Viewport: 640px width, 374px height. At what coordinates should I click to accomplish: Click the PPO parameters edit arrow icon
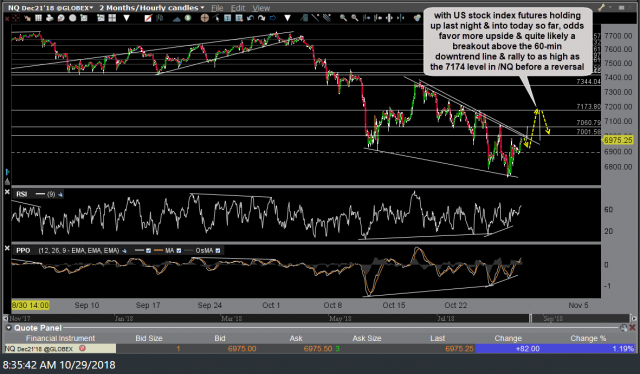(124, 251)
